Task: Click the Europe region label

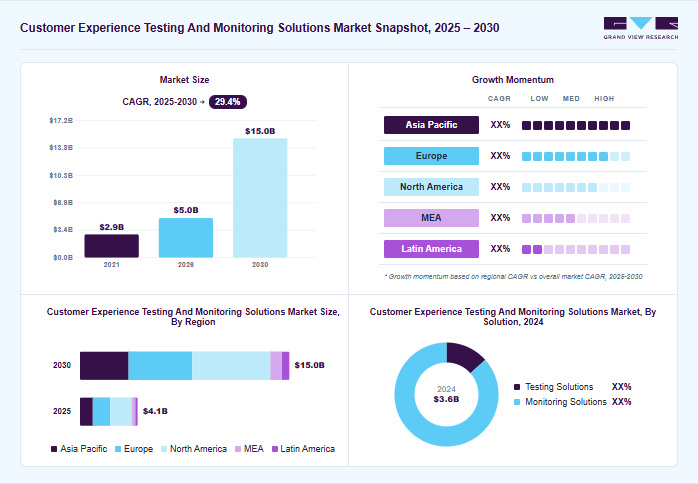Action: (x=431, y=156)
